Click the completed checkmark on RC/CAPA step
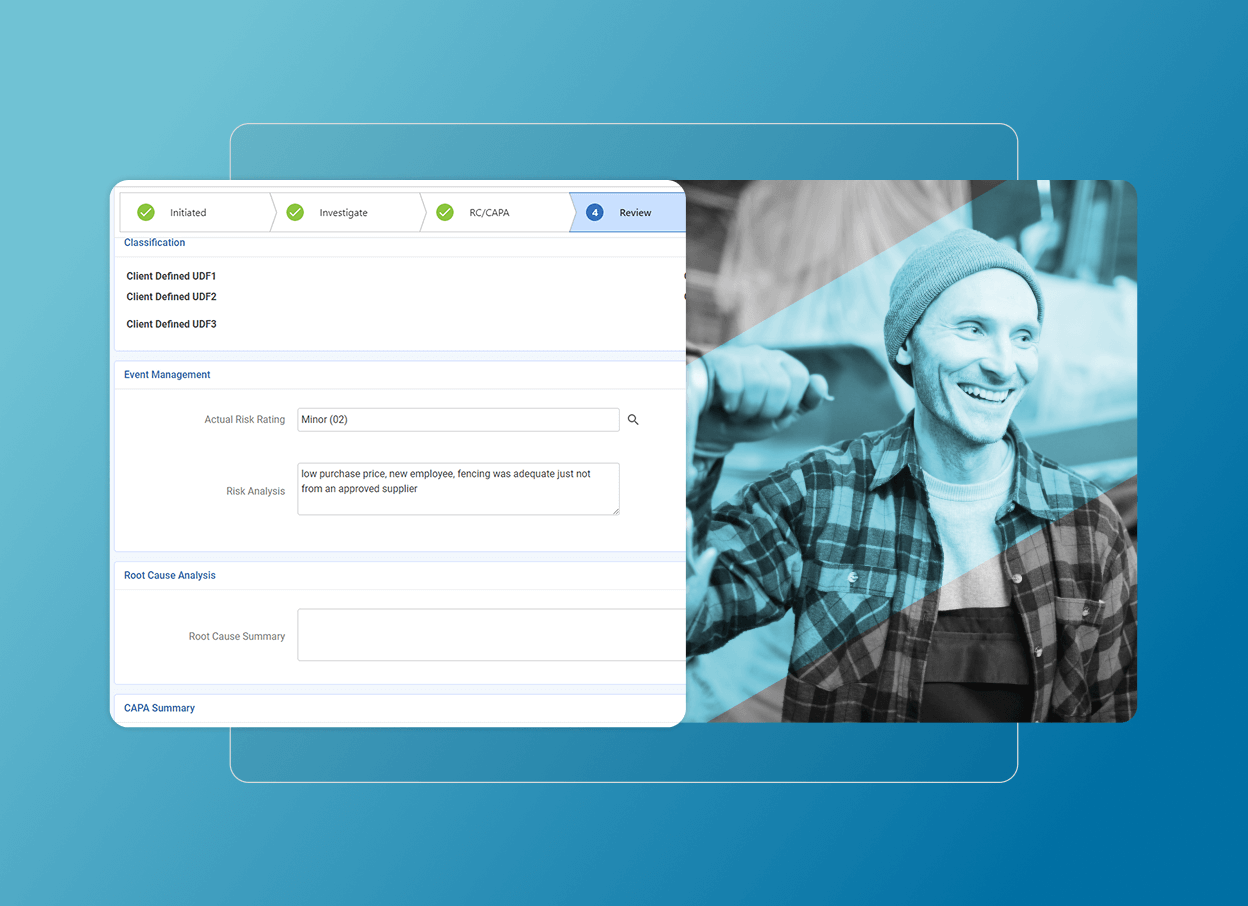 coord(444,212)
